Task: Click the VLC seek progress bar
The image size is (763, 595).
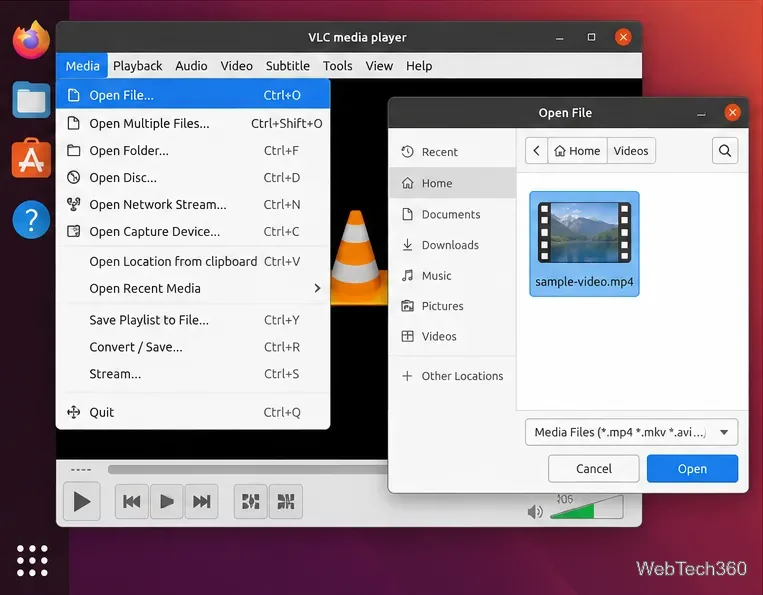Action: pos(248,469)
